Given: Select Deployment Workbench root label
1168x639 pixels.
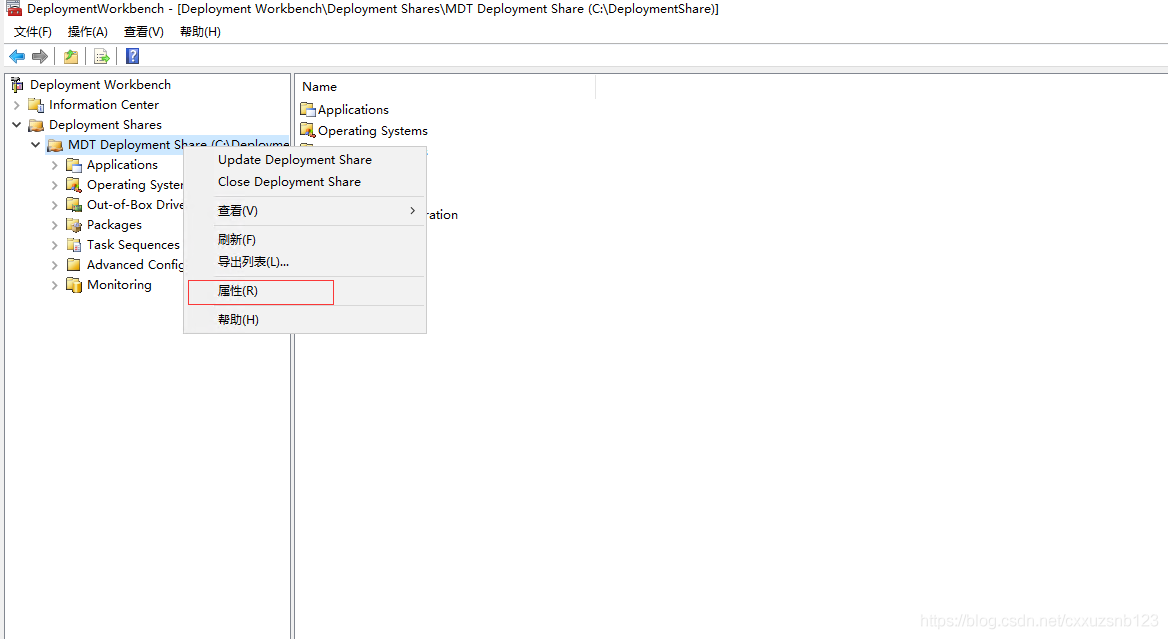Looking at the screenshot, I should point(101,84).
